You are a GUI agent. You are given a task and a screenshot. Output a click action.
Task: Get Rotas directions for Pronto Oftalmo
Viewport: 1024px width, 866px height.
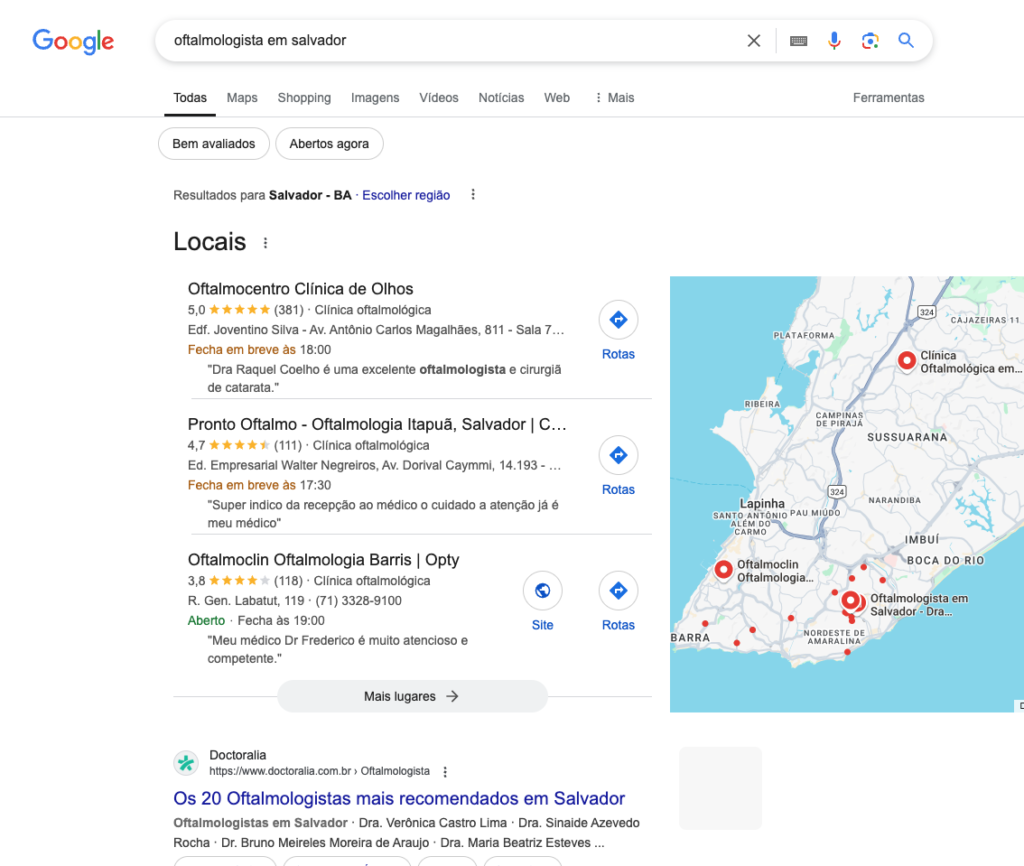pyautogui.click(x=618, y=466)
